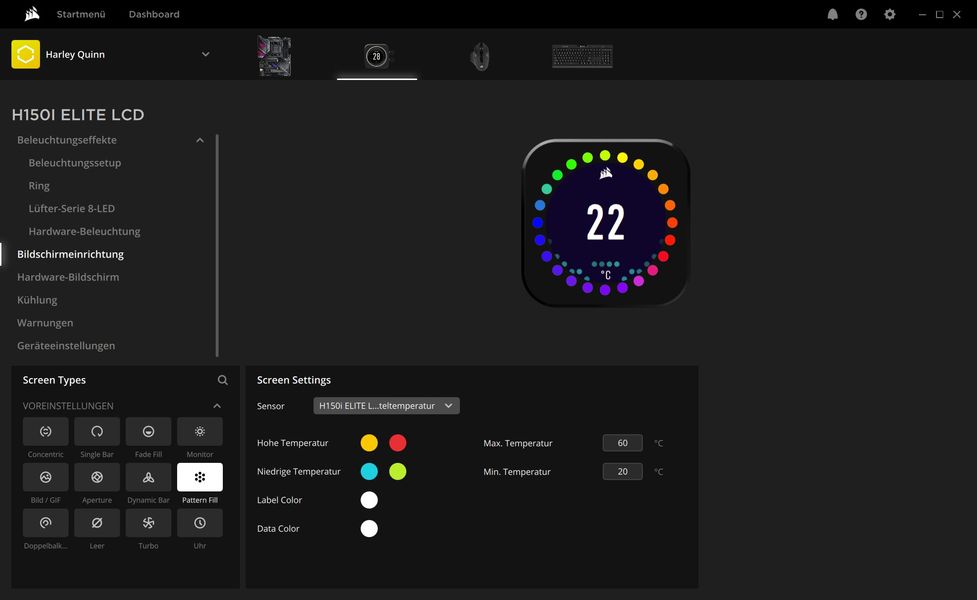The height and width of the screenshot is (600, 977).
Task: Open the profile dropdown chevron
Action: coord(206,54)
